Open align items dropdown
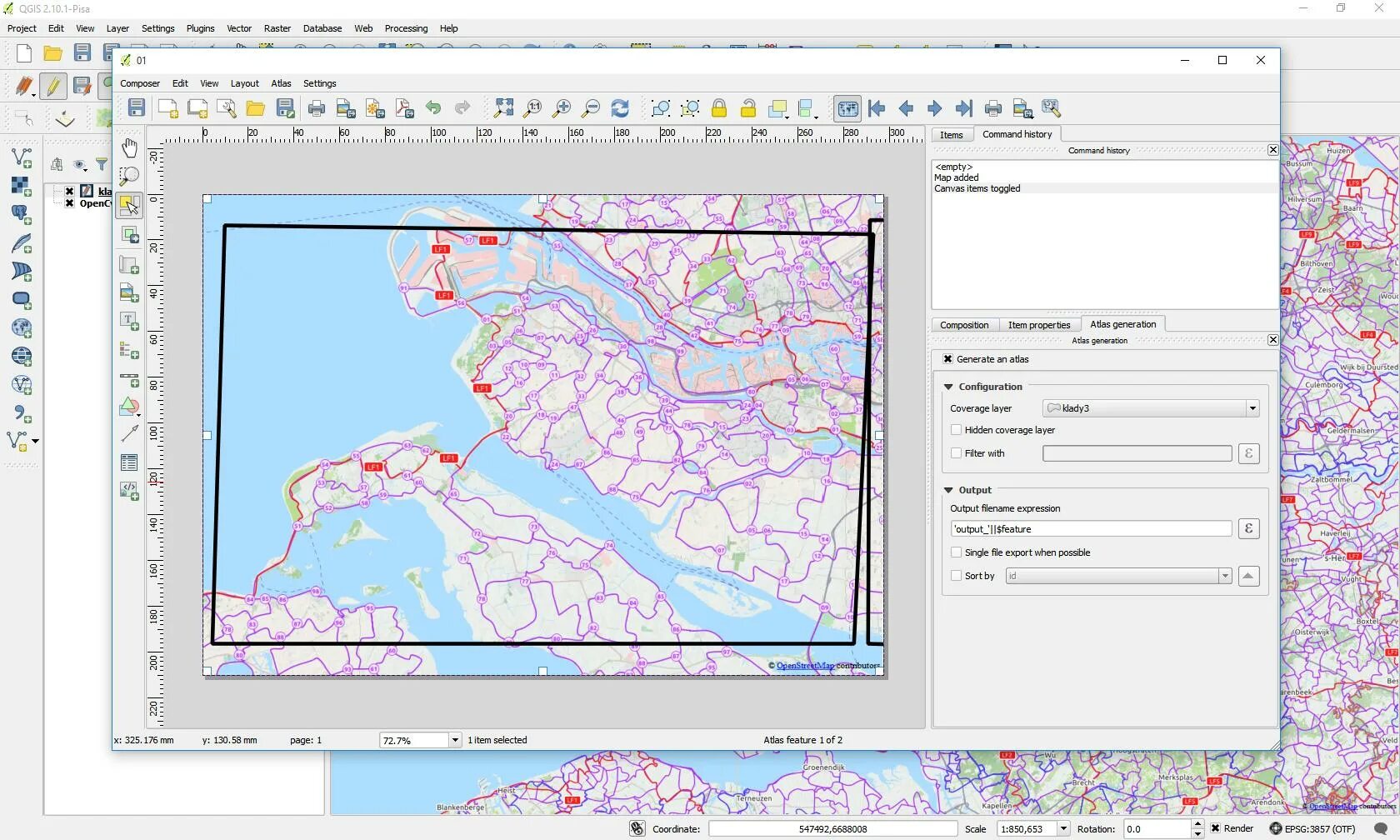This screenshot has height=840, width=1400. click(807, 107)
